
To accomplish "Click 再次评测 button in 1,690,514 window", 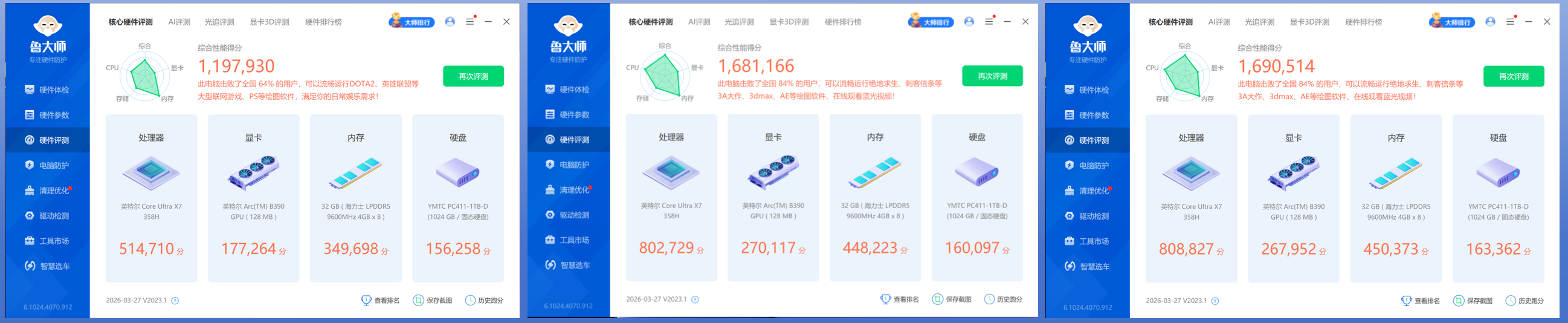I will point(1514,76).
